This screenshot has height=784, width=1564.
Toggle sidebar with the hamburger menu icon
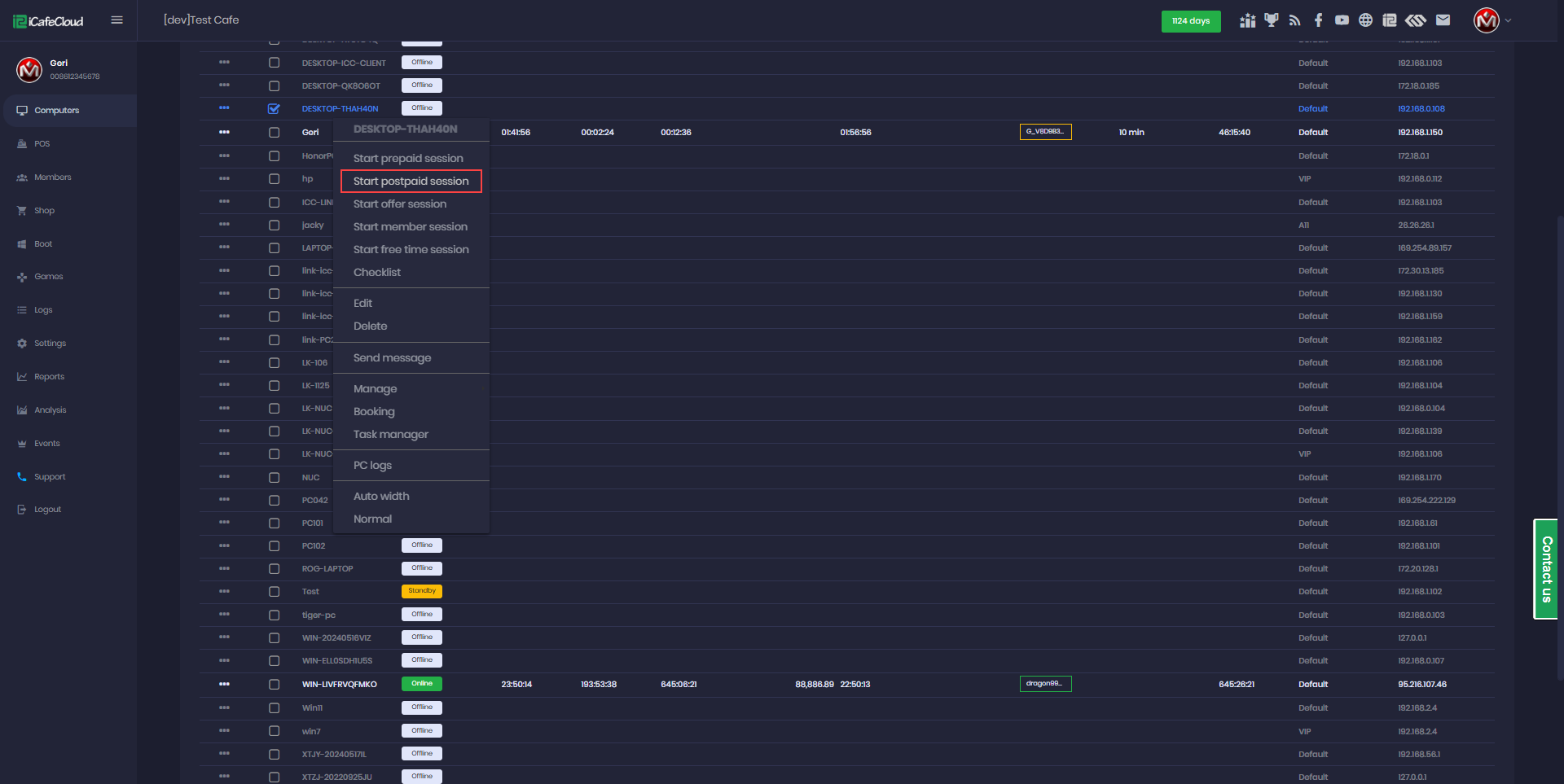pyautogui.click(x=116, y=20)
